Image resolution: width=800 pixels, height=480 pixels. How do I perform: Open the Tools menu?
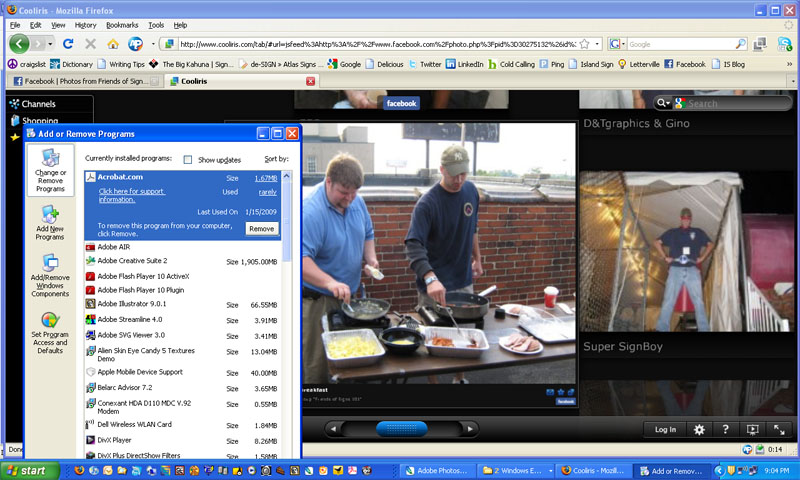(x=156, y=25)
